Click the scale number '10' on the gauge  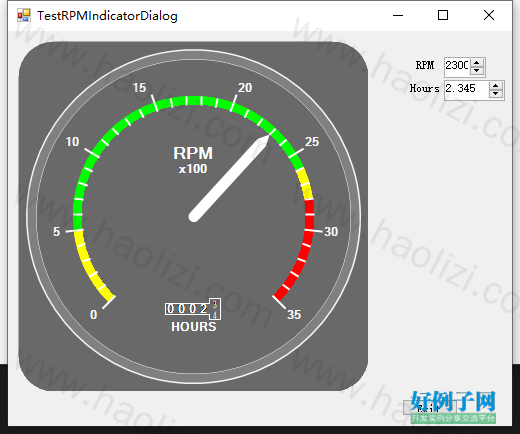[x=72, y=142]
